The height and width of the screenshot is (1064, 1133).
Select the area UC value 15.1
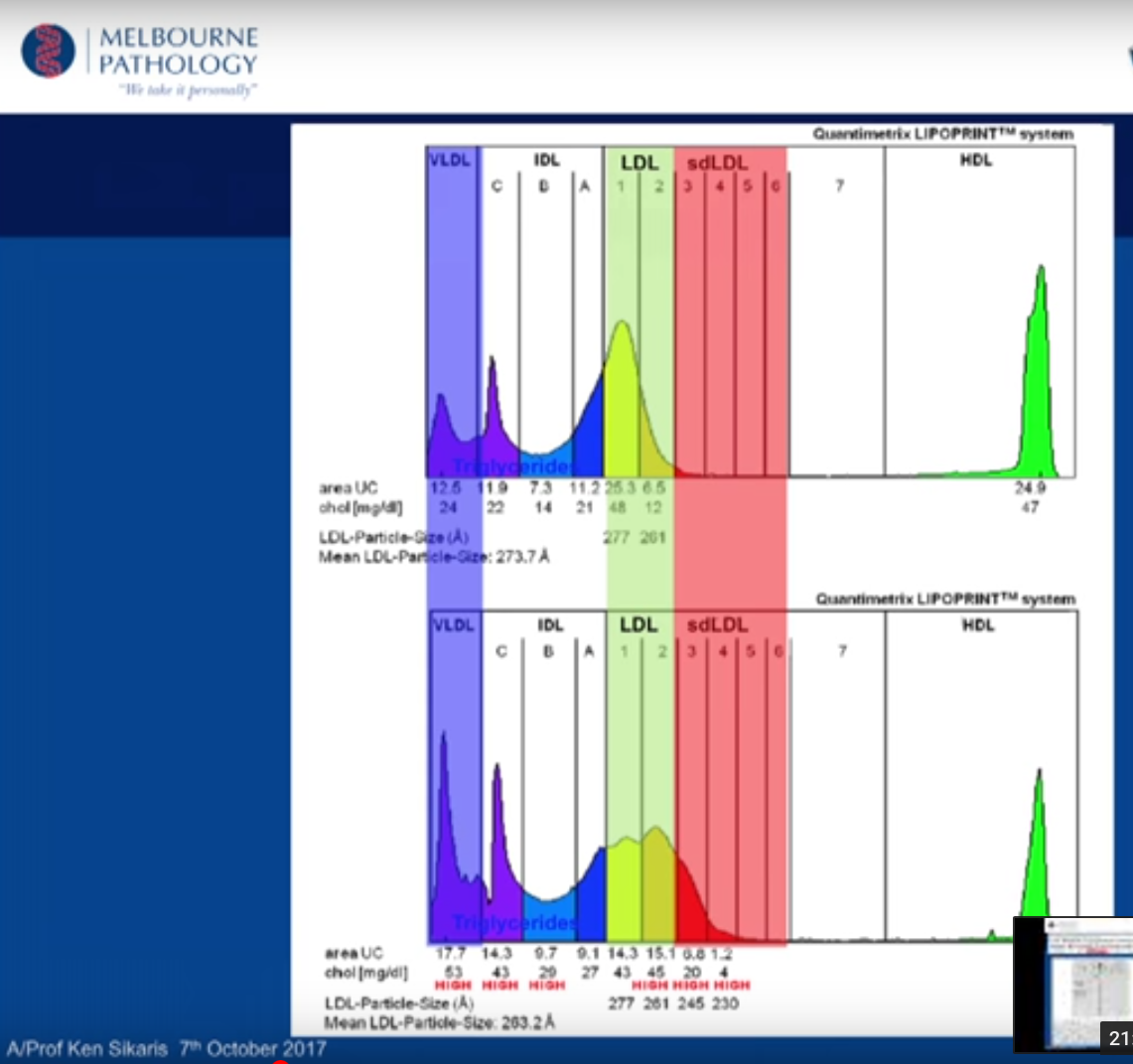point(659,954)
